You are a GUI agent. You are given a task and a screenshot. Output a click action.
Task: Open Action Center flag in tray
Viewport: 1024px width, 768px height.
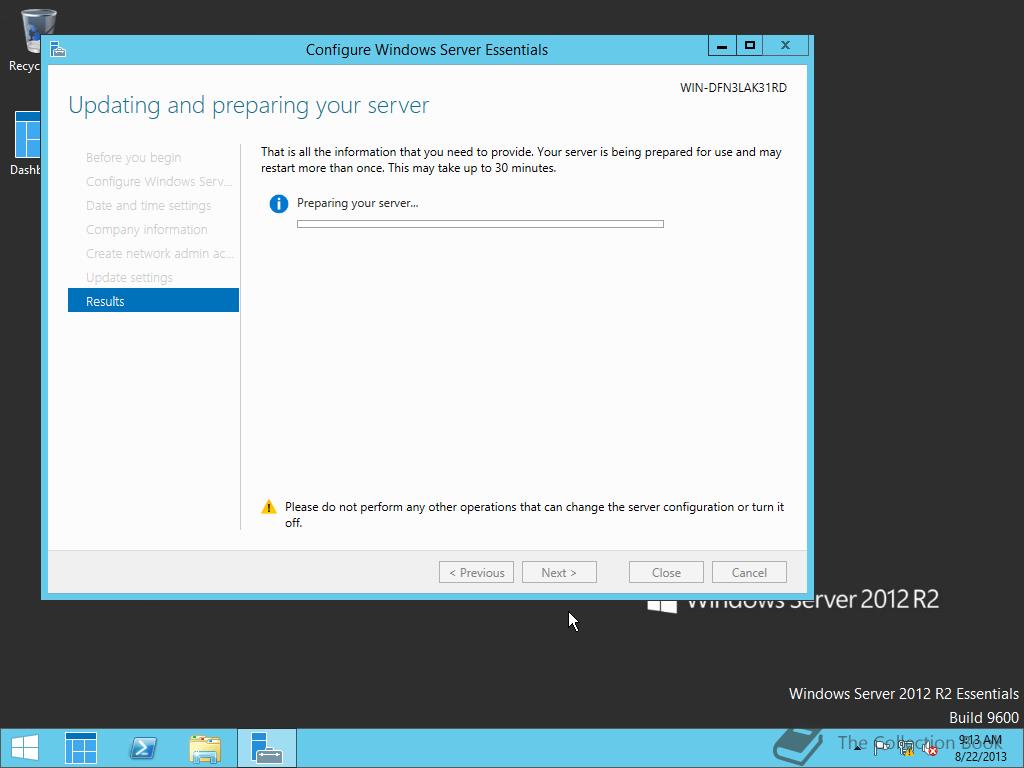pos(881,748)
